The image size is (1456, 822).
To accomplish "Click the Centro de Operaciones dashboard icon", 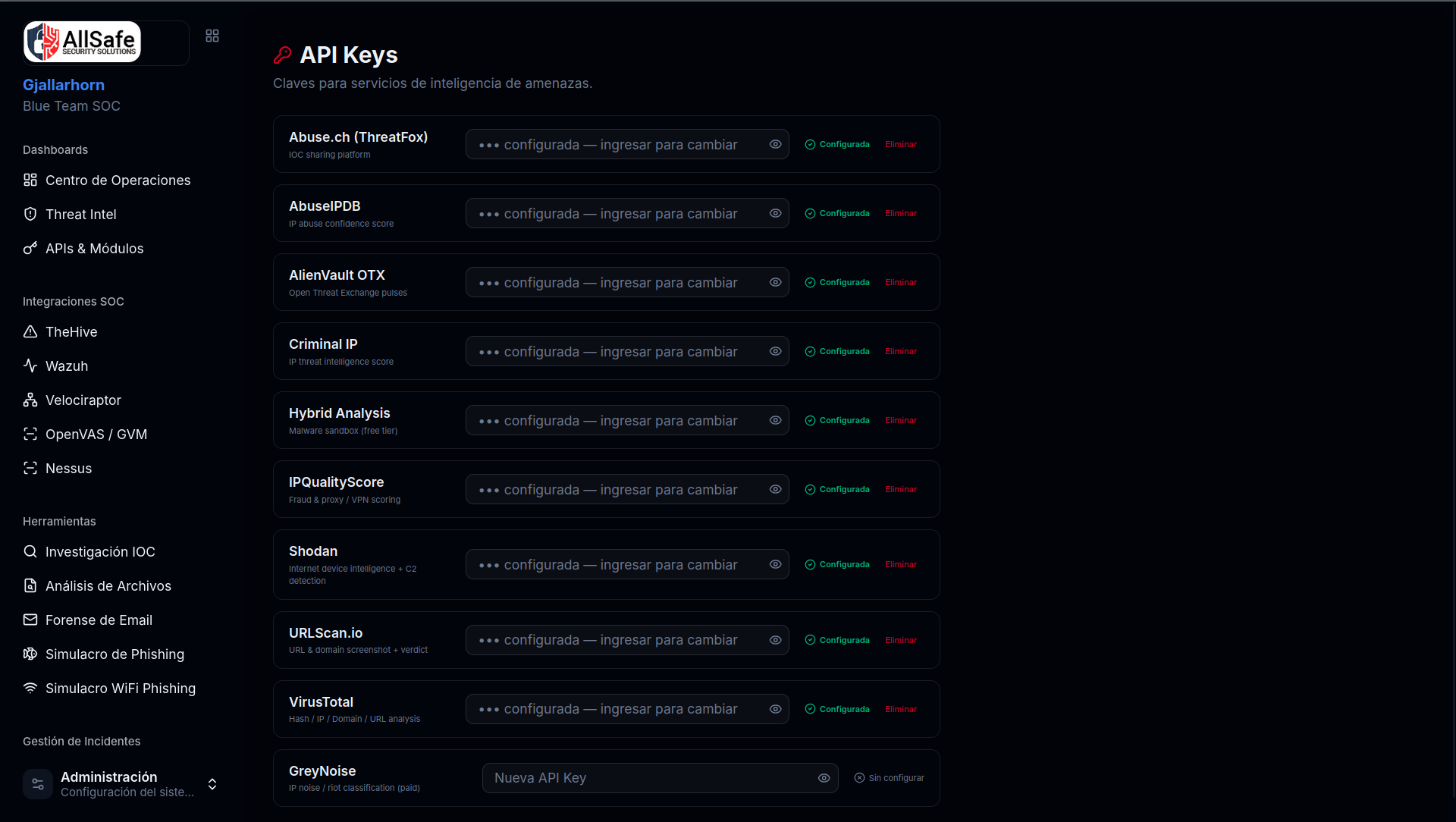I will coord(30,180).
